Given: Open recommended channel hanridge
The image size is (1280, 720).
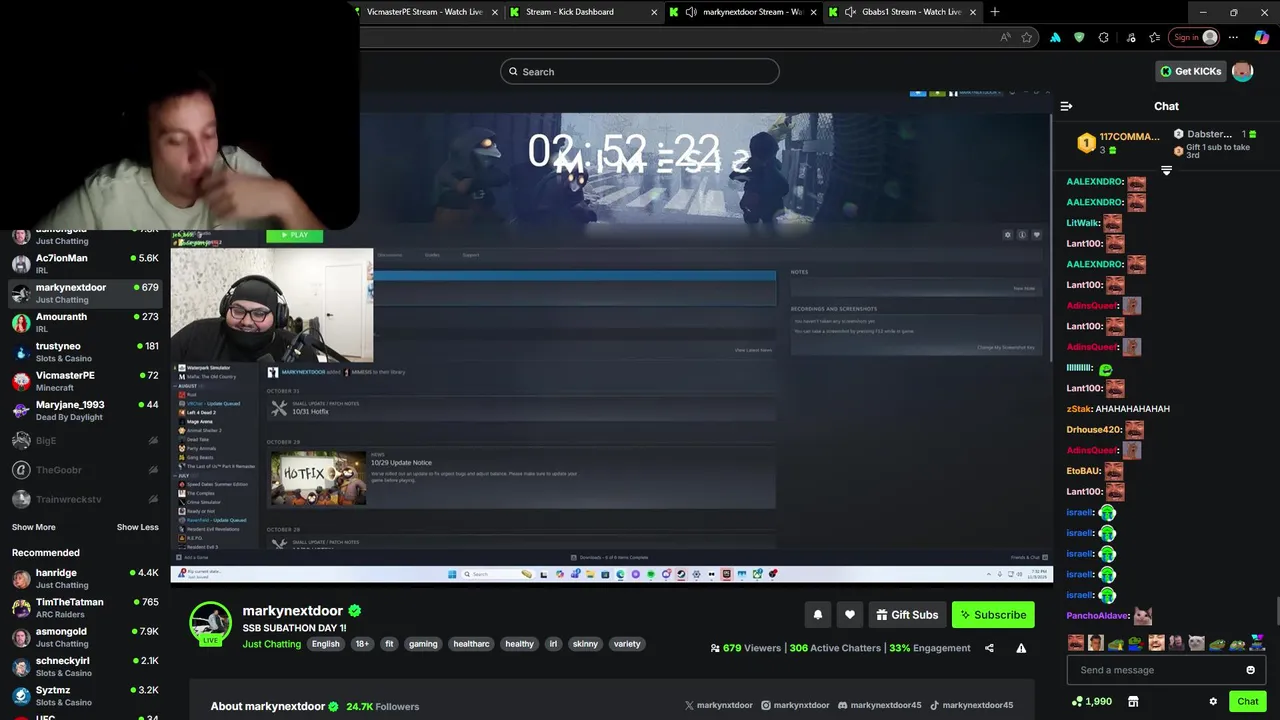Looking at the screenshot, I should [85, 578].
